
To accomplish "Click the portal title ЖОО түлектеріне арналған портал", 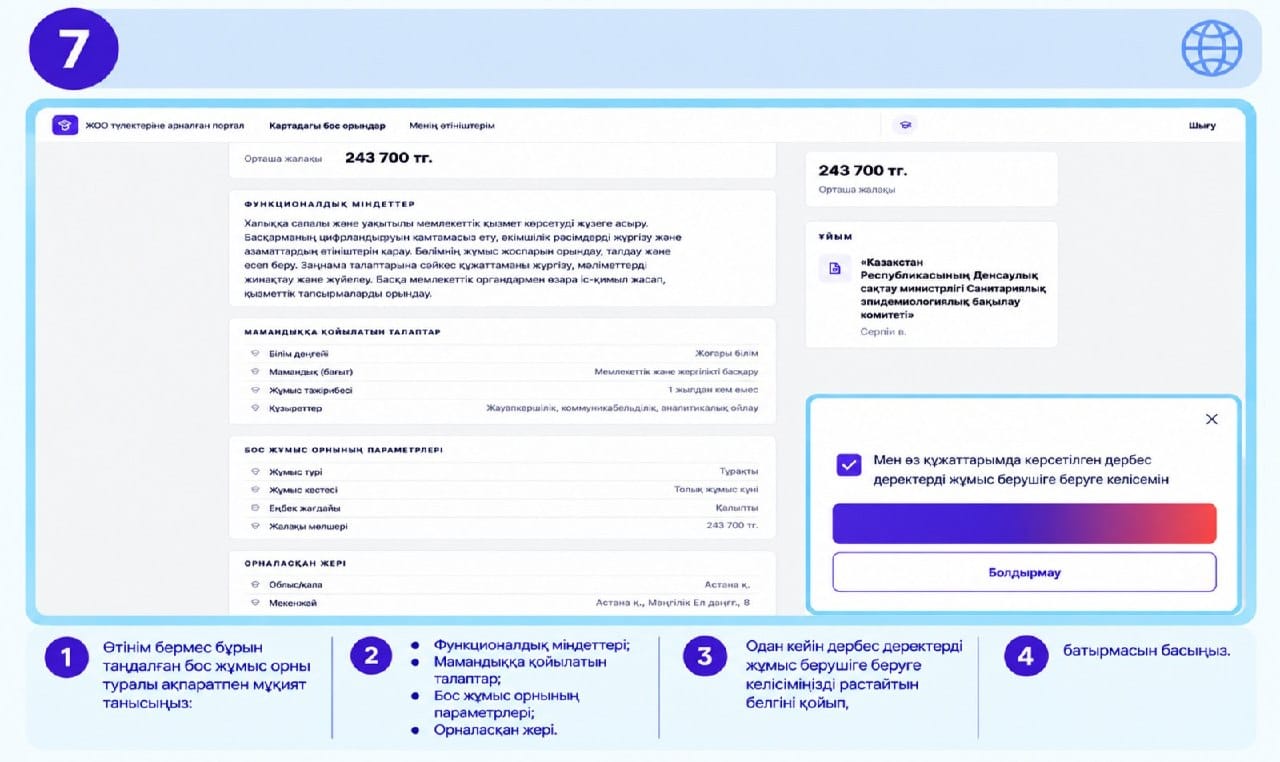I will click(165, 126).
